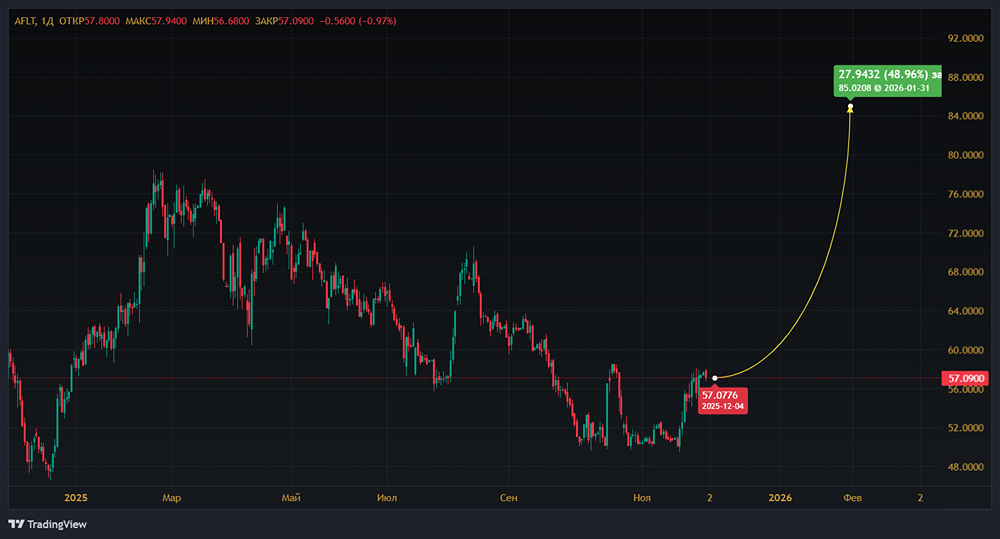Click the 52.0000 price axis label

tap(966, 428)
